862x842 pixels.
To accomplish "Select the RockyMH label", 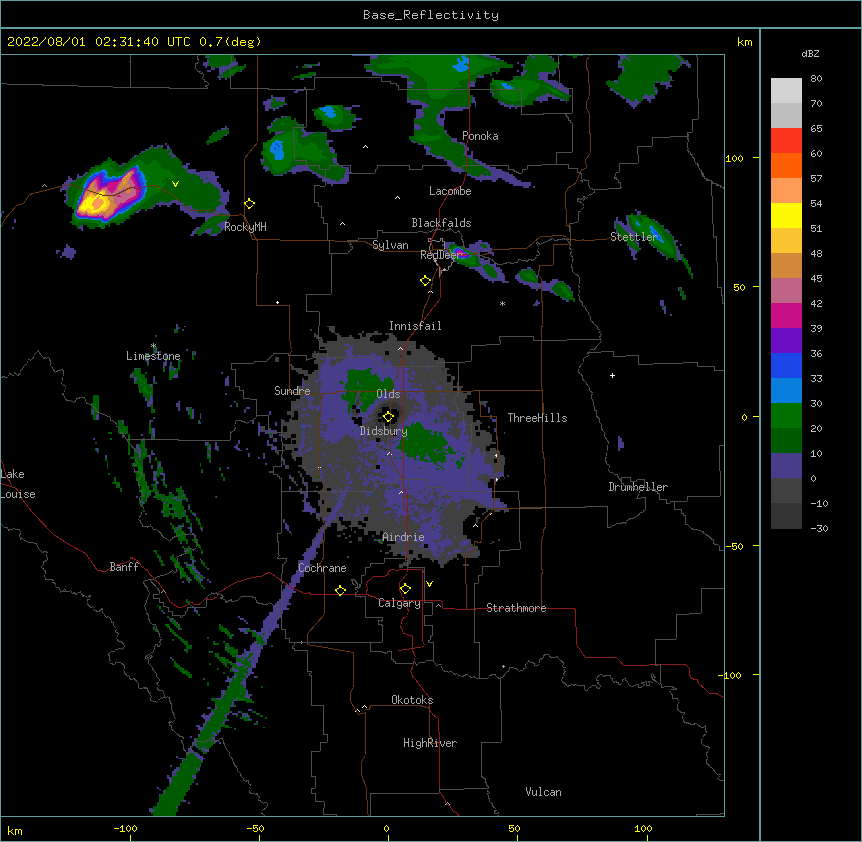I will tap(245, 227).
